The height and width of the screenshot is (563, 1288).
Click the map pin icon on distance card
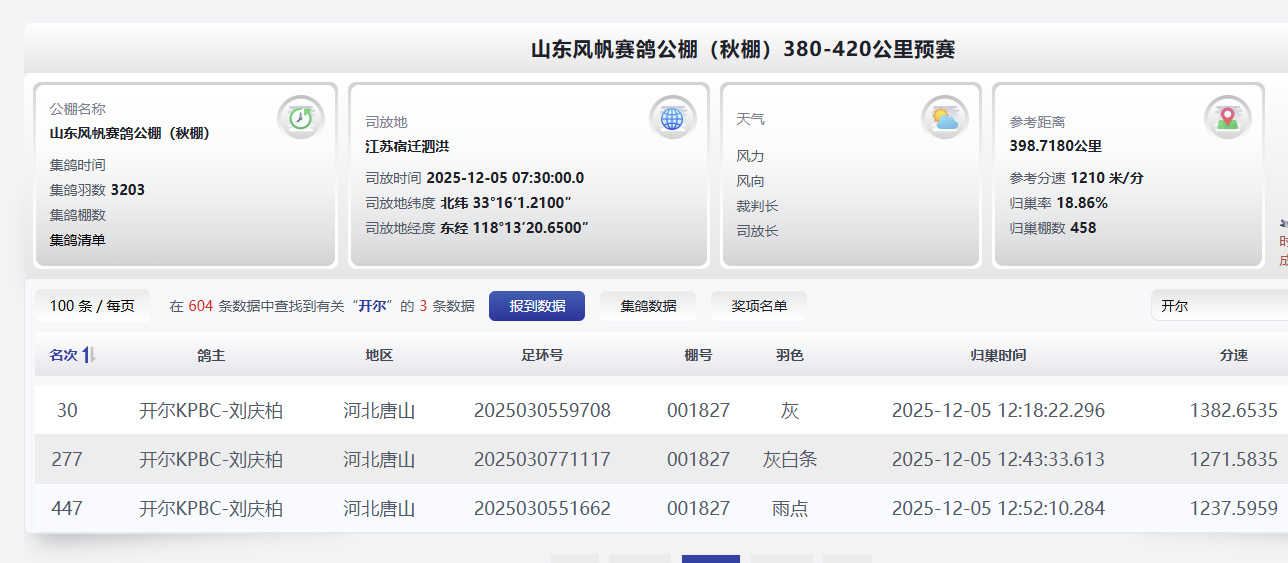[1227, 118]
